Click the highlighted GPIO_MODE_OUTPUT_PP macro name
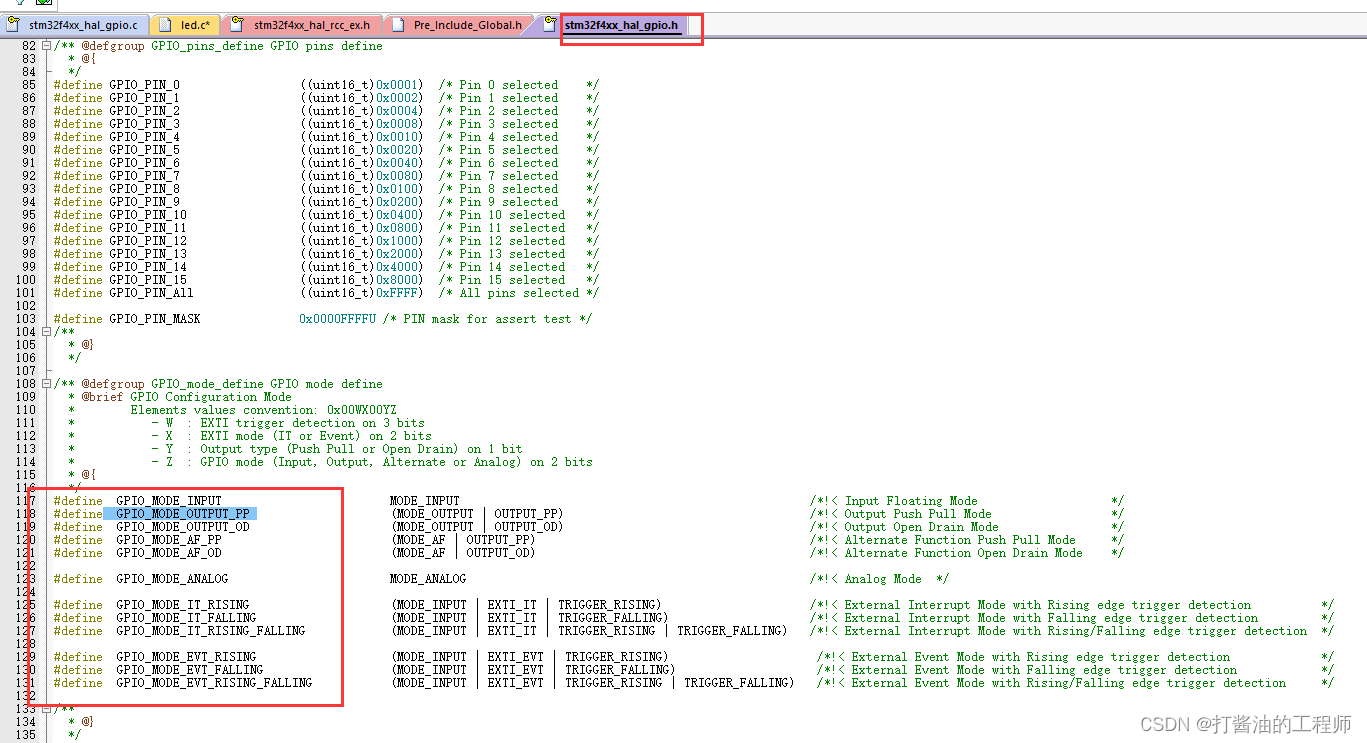This screenshot has height=743, width=1367. click(183, 514)
